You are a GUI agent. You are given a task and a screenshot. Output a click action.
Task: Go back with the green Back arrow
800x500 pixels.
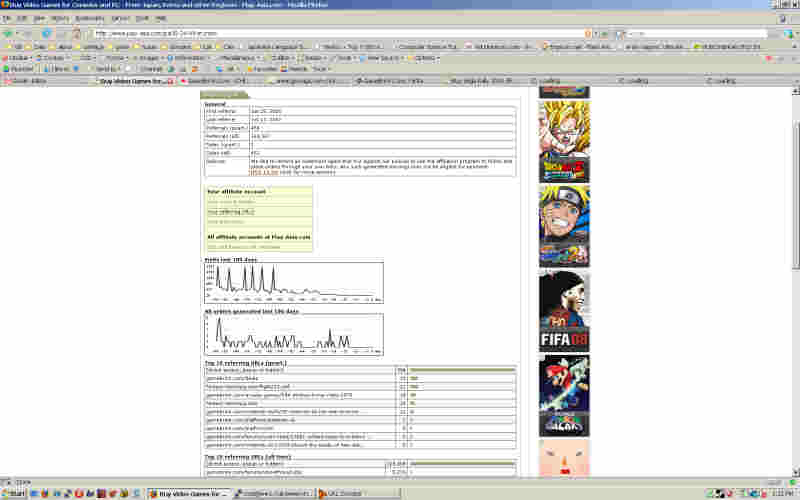point(8,34)
